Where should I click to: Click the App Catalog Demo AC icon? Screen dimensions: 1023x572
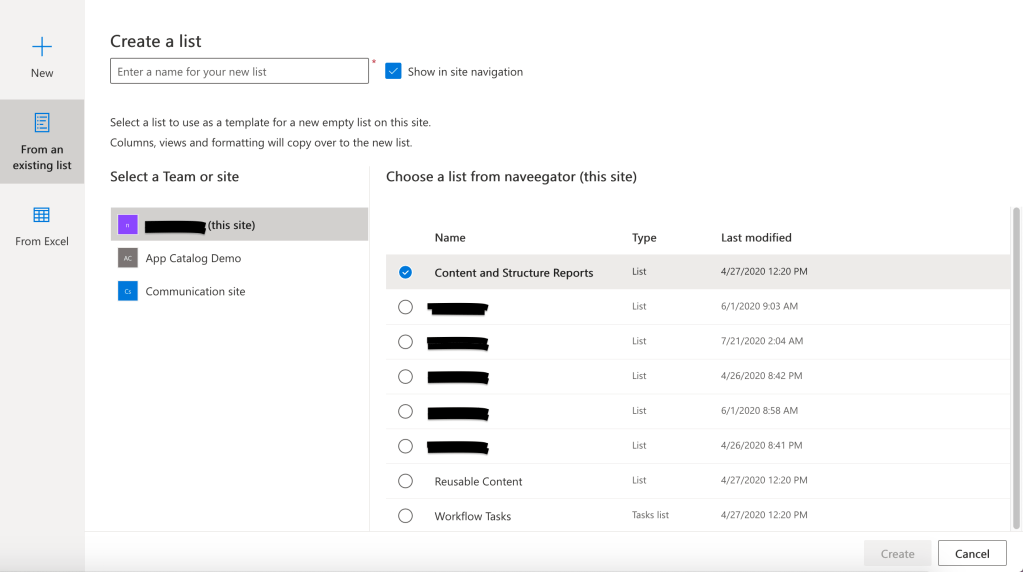pos(127,258)
